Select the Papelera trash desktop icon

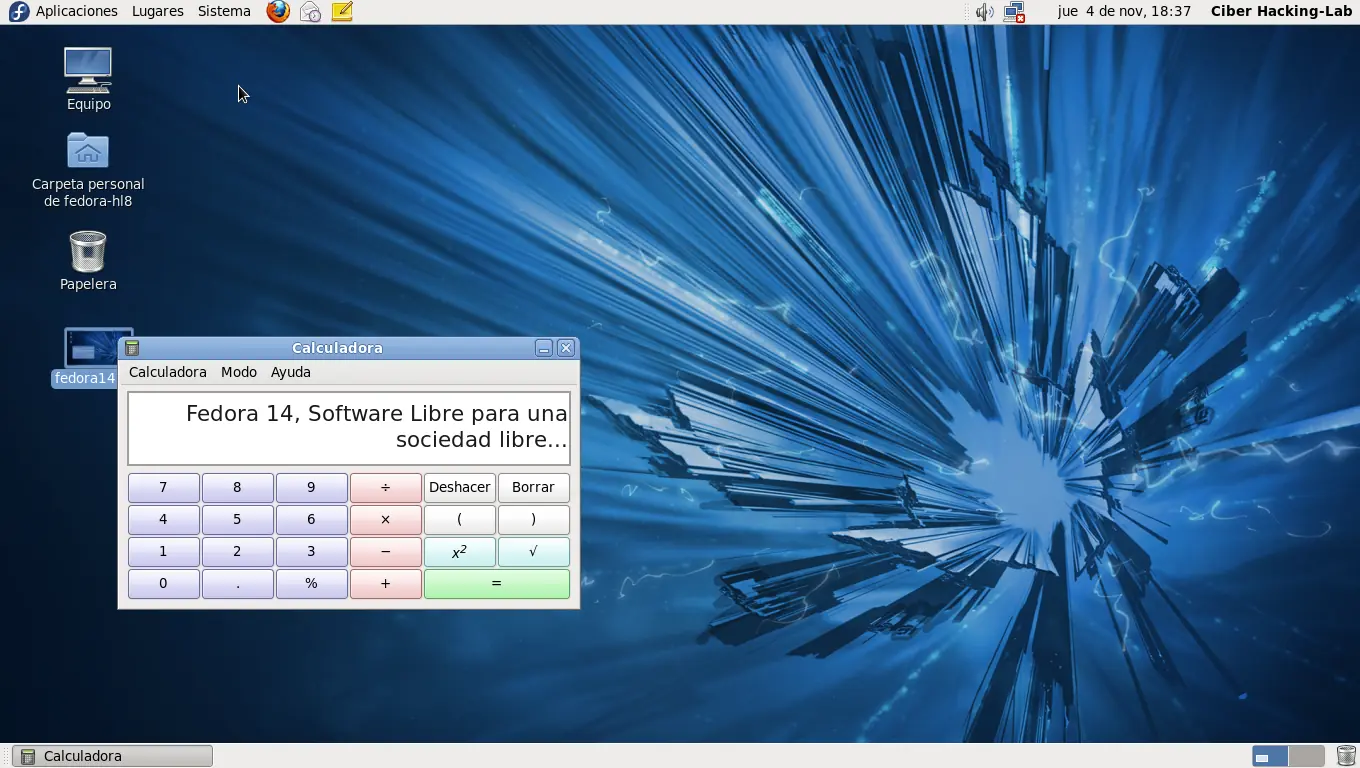(x=88, y=261)
